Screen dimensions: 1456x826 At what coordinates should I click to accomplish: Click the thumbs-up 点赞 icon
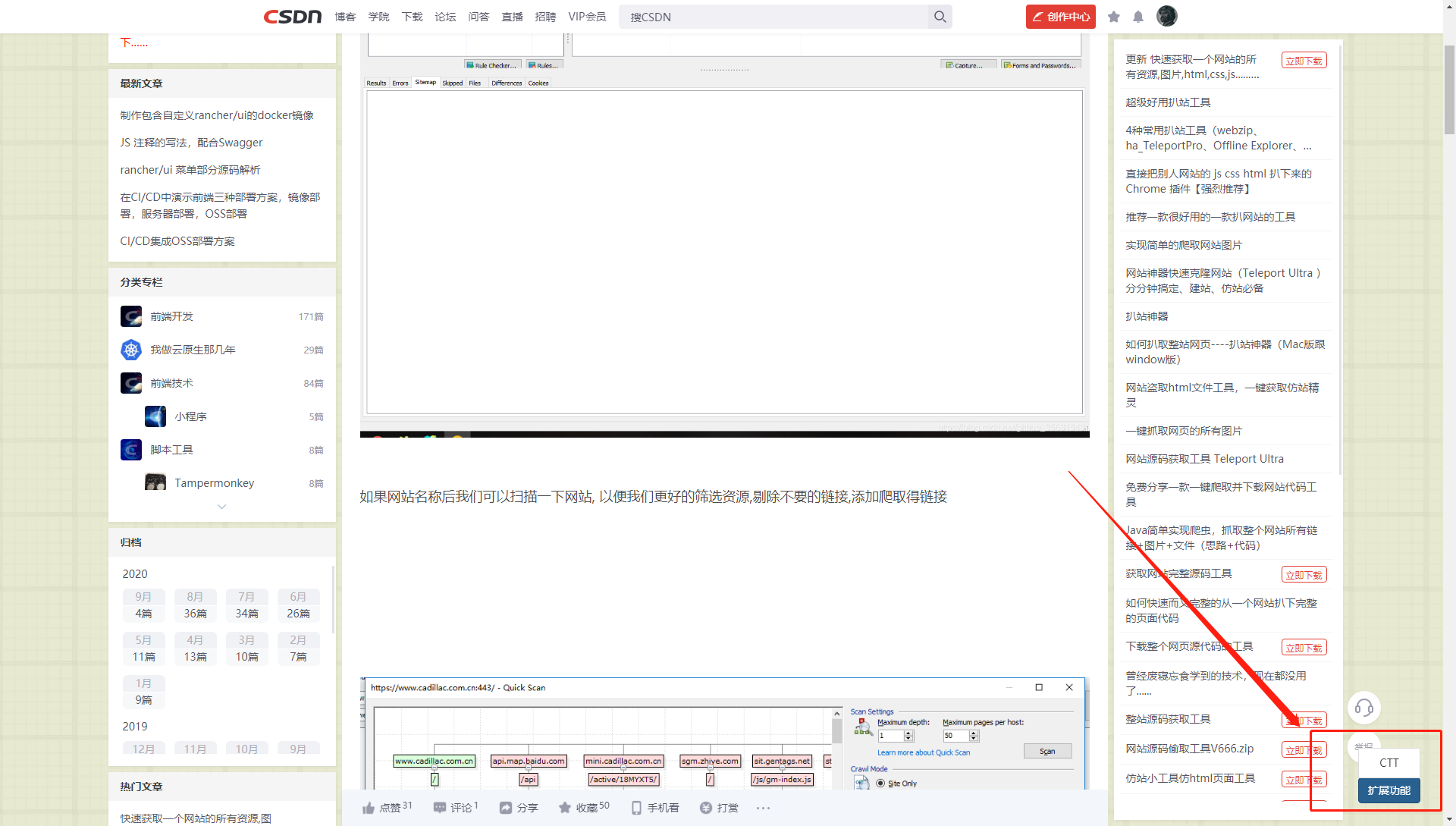click(x=369, y=808)
